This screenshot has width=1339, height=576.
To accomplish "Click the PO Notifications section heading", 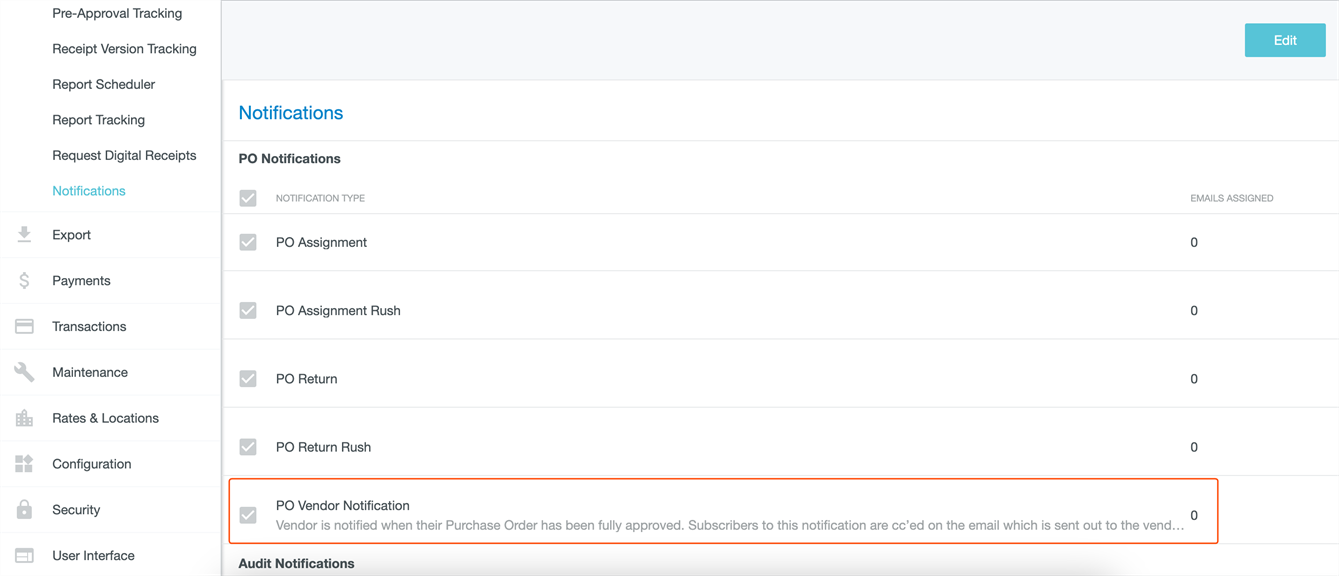I will 289,159.
